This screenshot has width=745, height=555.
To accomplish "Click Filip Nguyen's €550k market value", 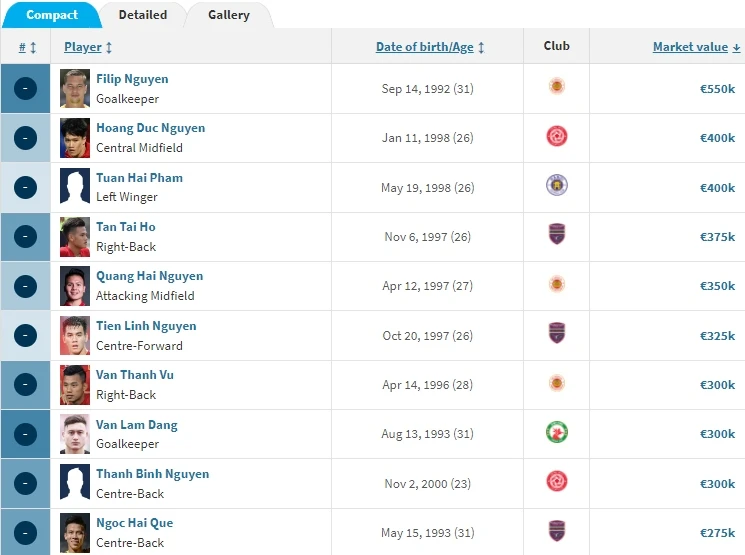I will point(717,89).
